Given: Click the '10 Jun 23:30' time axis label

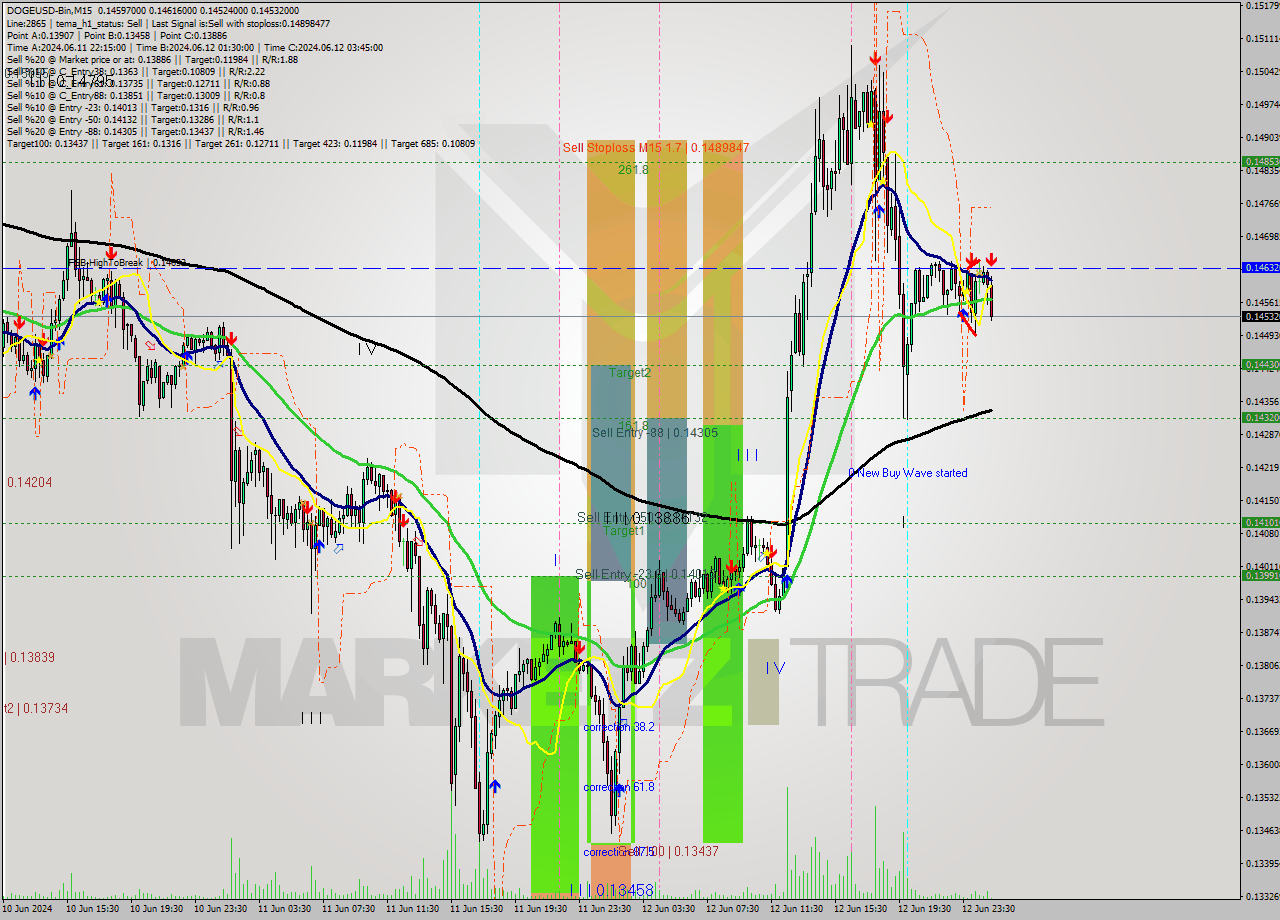Looking at the screenshot, I should 221,909.
